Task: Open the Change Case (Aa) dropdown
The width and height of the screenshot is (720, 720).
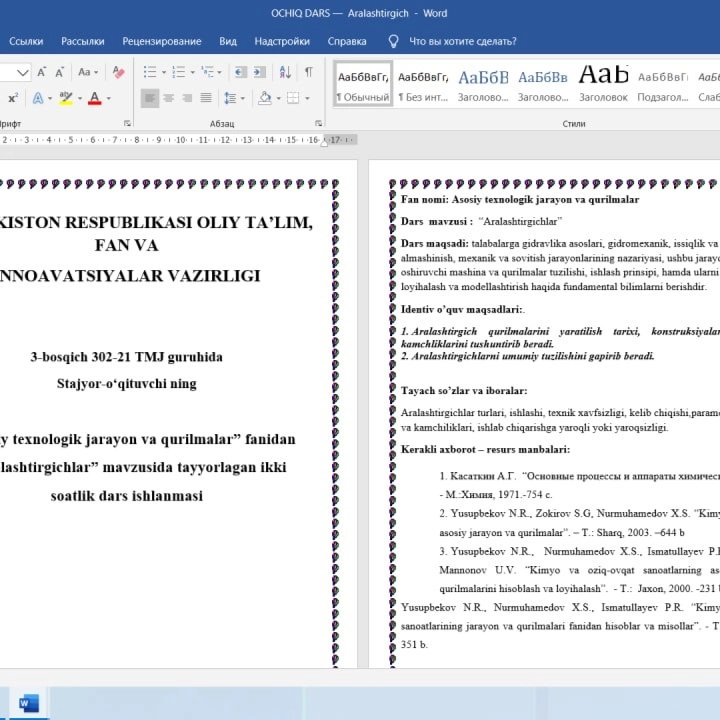Action: (x=88, y=72)
